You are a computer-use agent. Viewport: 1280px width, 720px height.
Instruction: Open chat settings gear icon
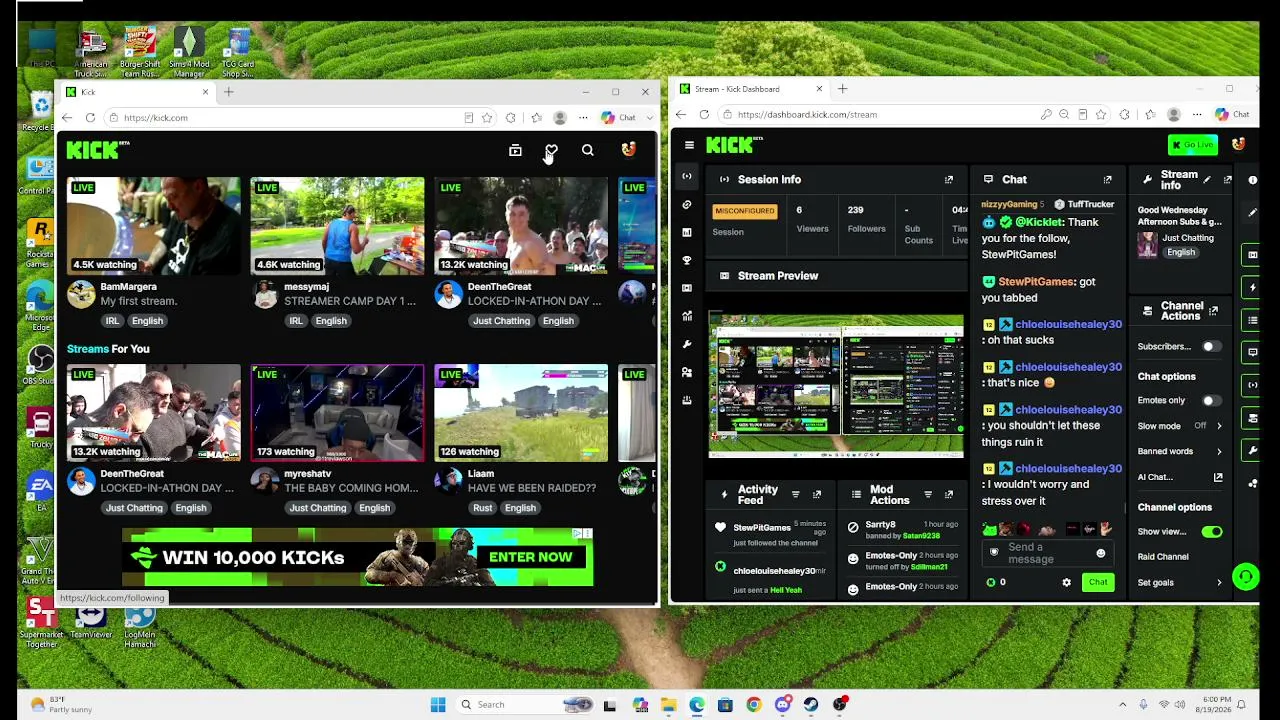point(1066,582)
